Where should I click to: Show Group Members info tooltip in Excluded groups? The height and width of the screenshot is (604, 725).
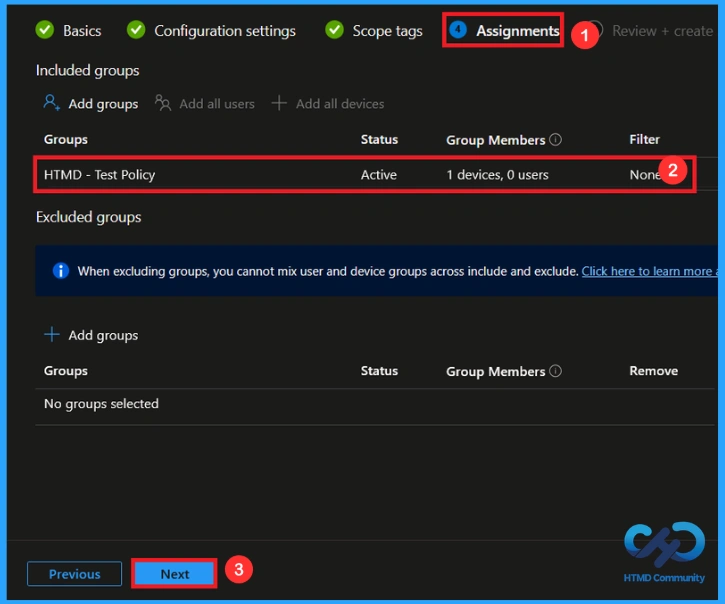pyautogui.click(x=556, y=371)
